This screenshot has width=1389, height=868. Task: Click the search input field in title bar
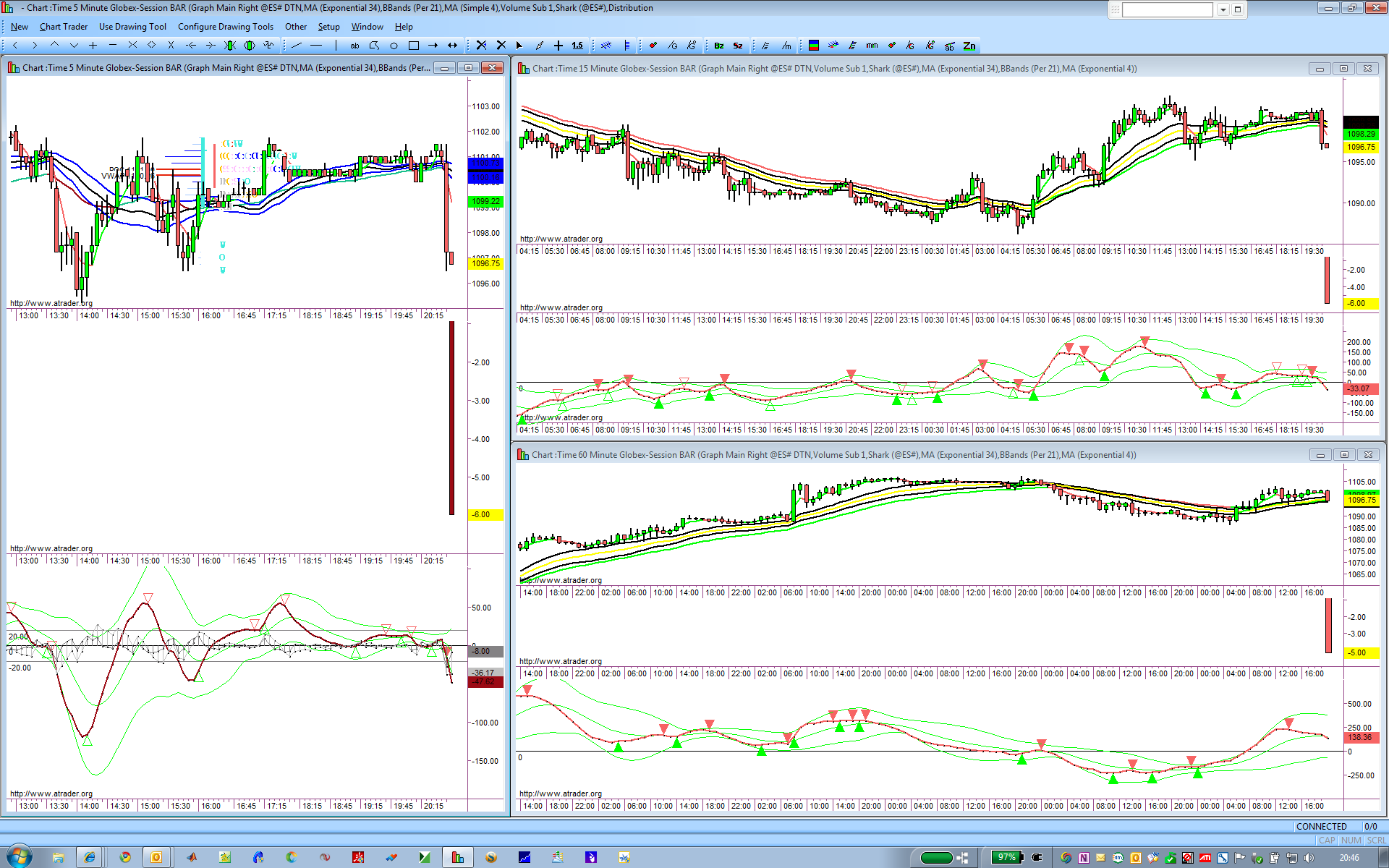point(1167,9)
